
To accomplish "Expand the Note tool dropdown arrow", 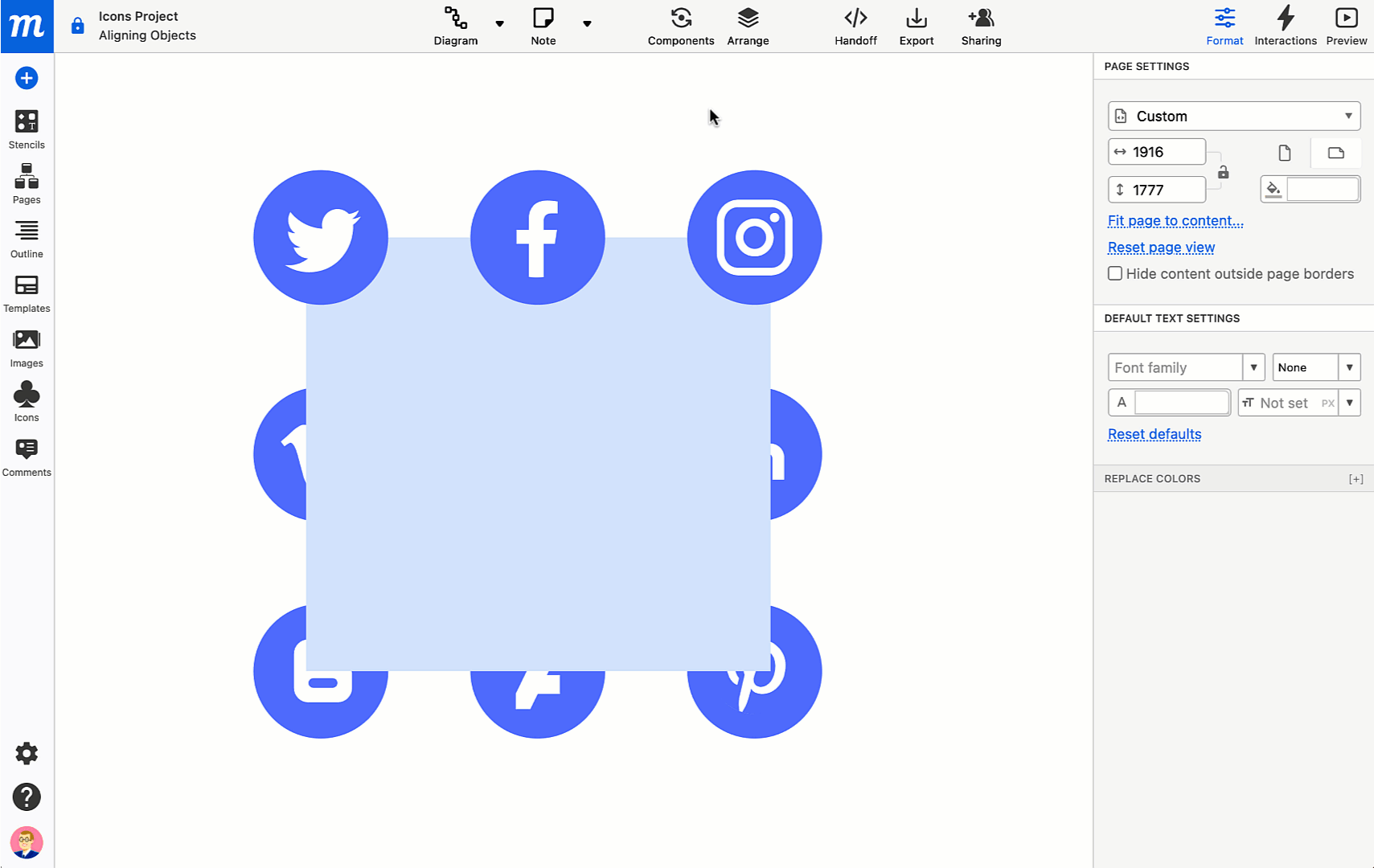I will pyautogui.click(x=587, y=24).
